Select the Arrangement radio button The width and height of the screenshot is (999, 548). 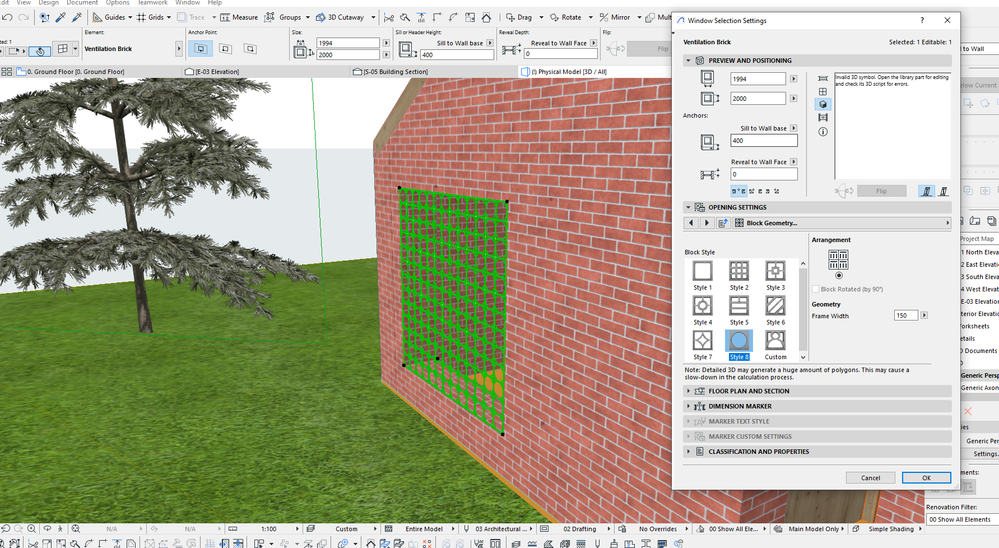coord(839,275)
